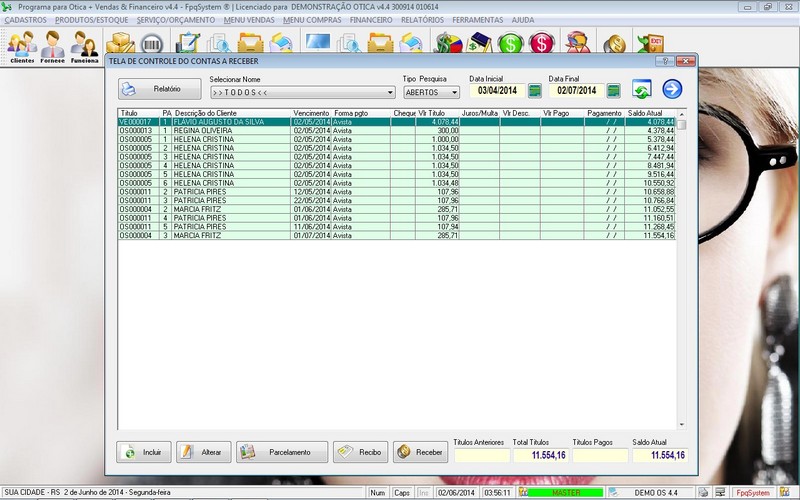This screenshot has width=800, height=500.
Task: Click the red dollar sign icon
Action: (542, 43)
